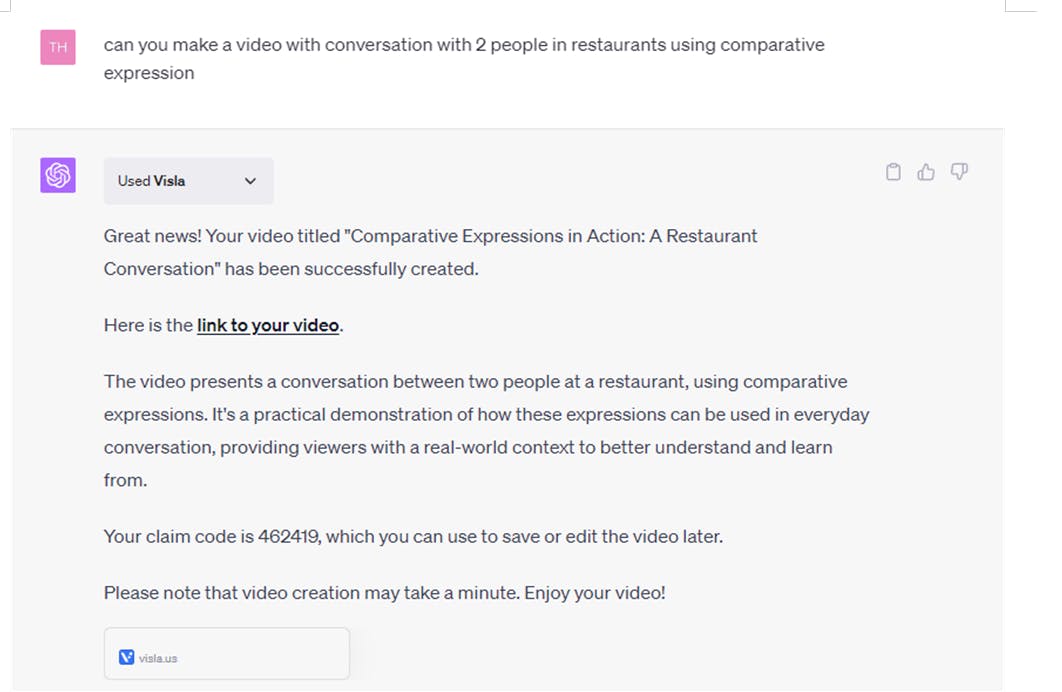This screenshot has height=692, width=1062.
Task: Click the claim code 462419 text
Action: (289, 536)
